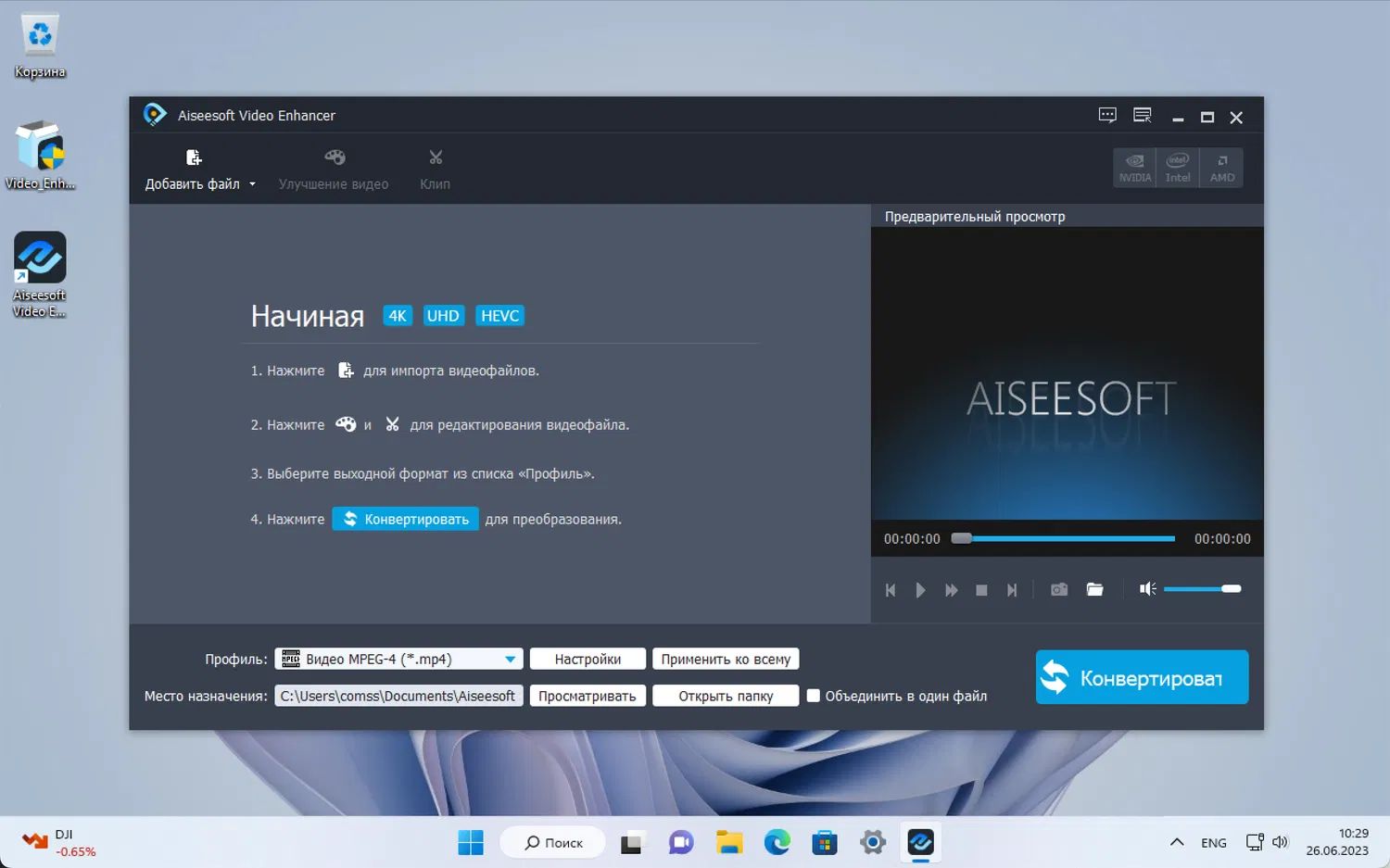Click the Add File toolbar button
Image resolution: width=1390 pixels, height=868 pixels.
(x=193, y=170)
